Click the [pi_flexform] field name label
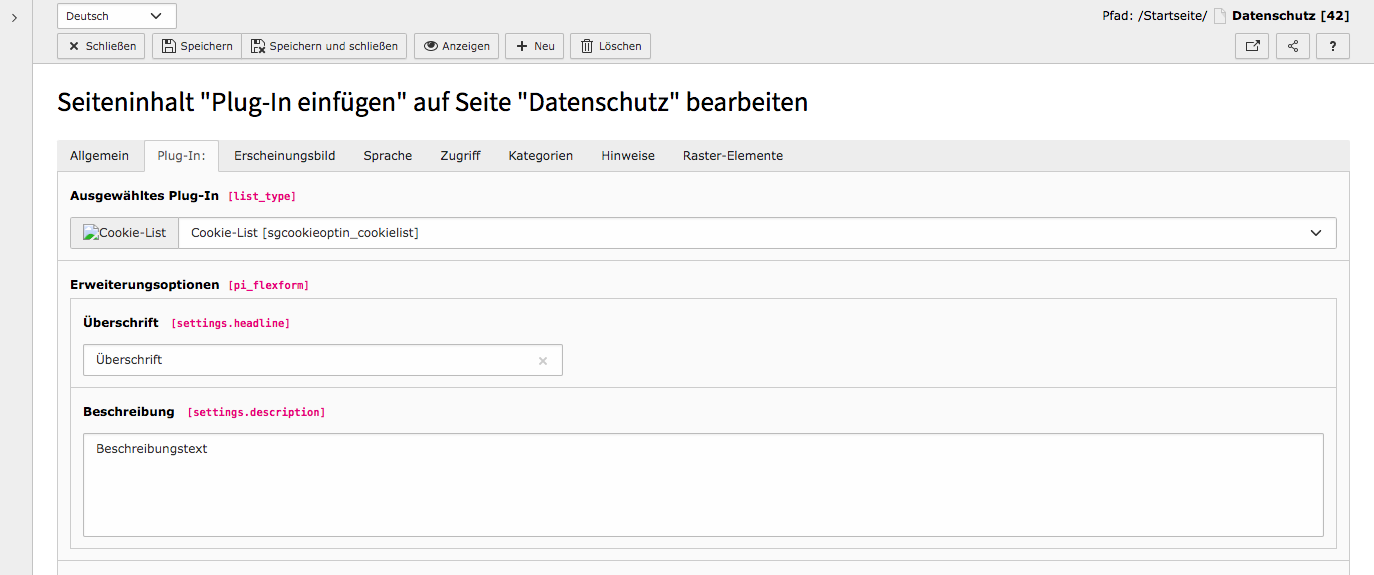Viewport: 1374px width, 575px height. [x=269, y=286]
